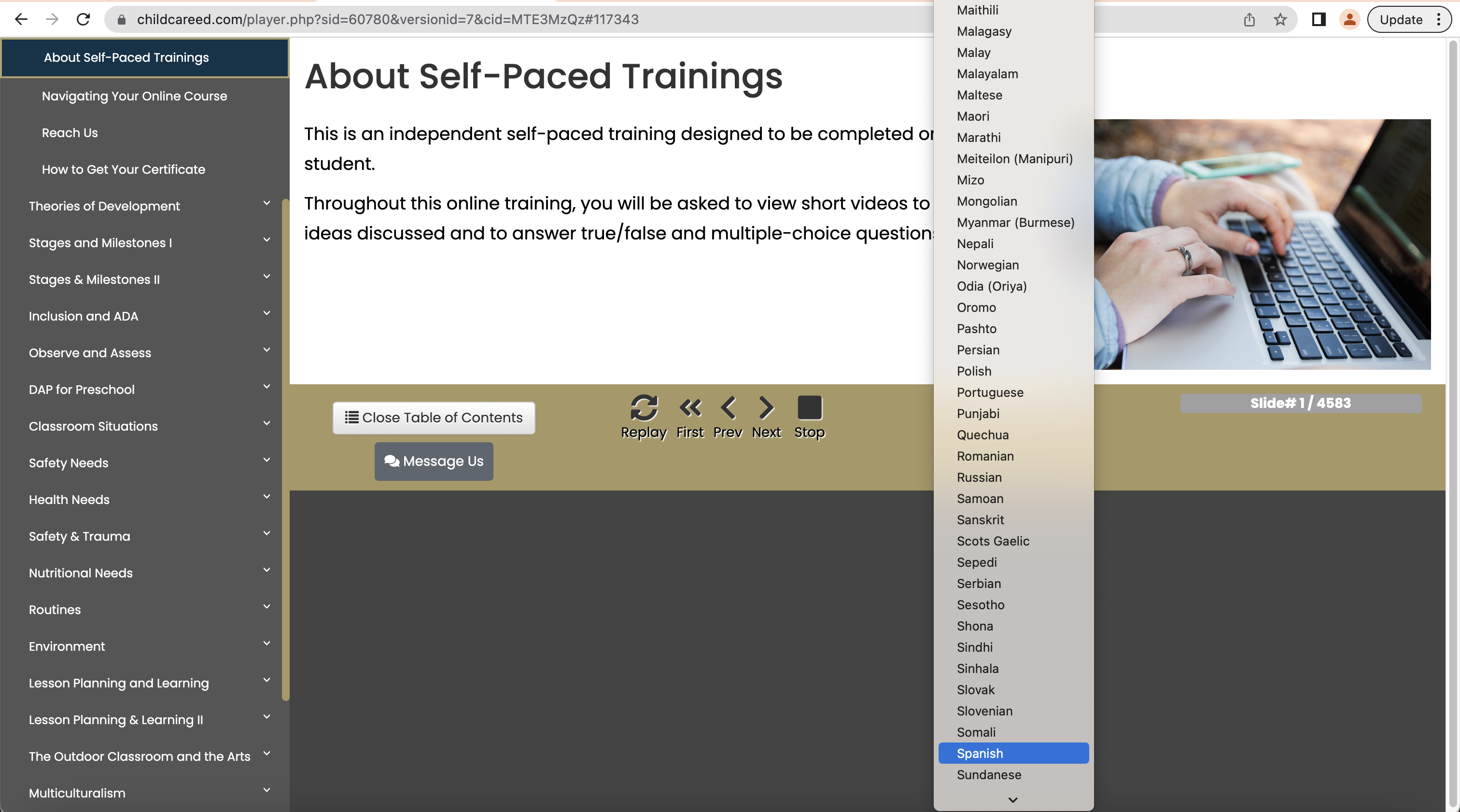Expand the Theories of Development section
This screenshot has width=1460, height=812.
click(267, 203)
